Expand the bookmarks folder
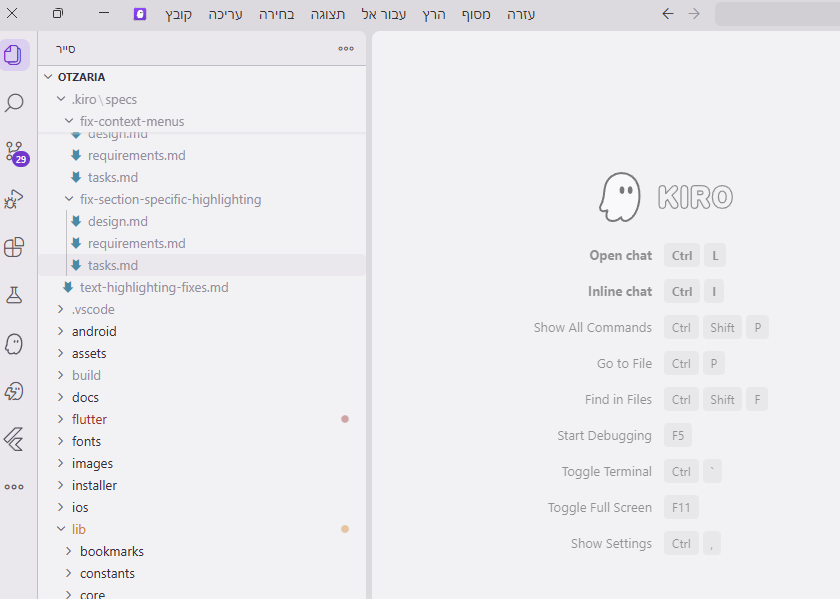 [111, 551]
